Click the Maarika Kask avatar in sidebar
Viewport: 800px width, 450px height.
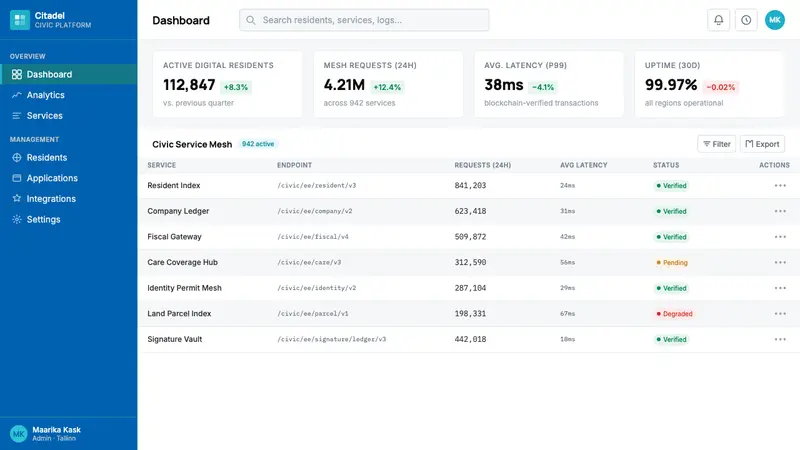[18, 434]
